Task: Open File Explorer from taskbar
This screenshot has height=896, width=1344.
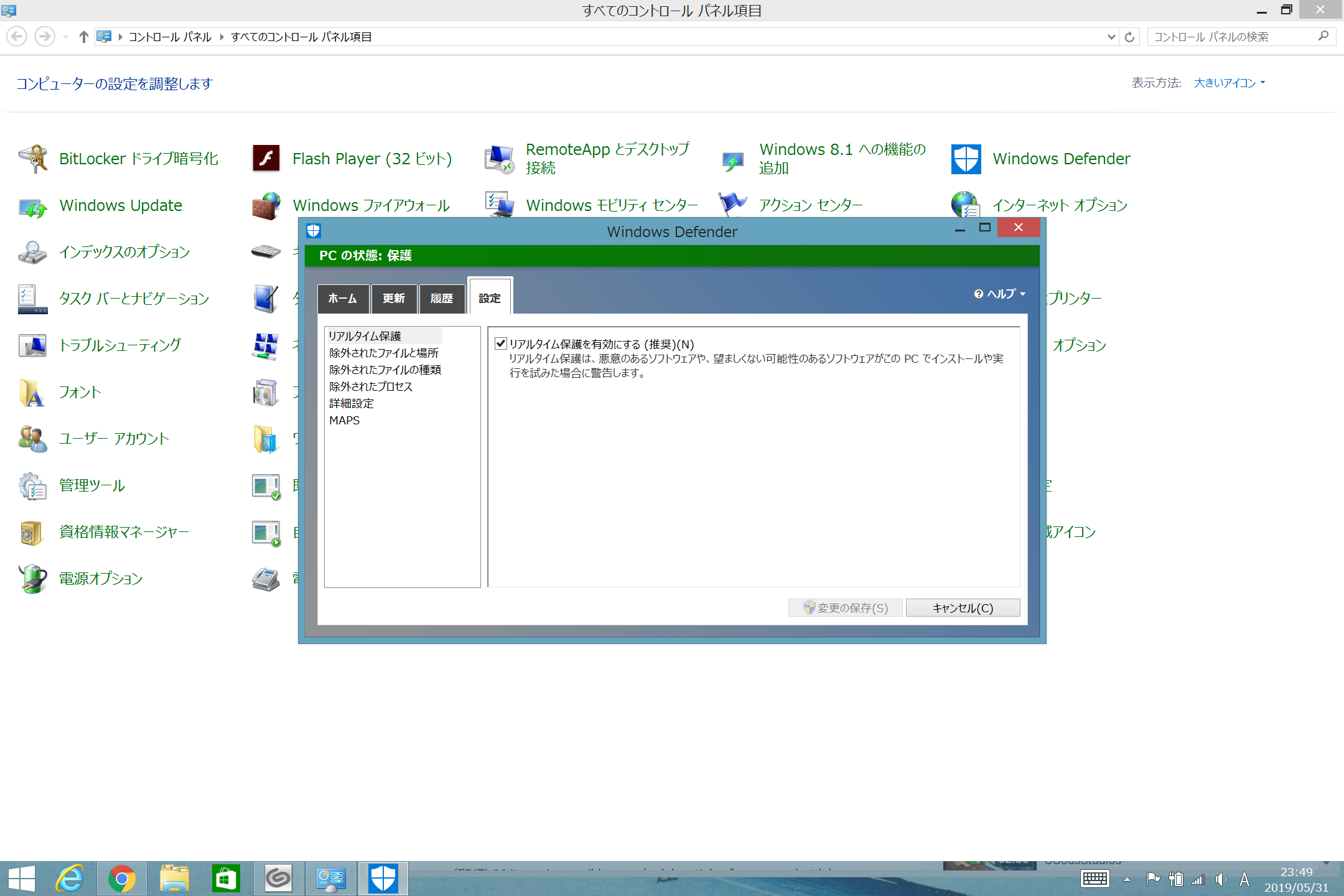Action: tap(174, 879)
